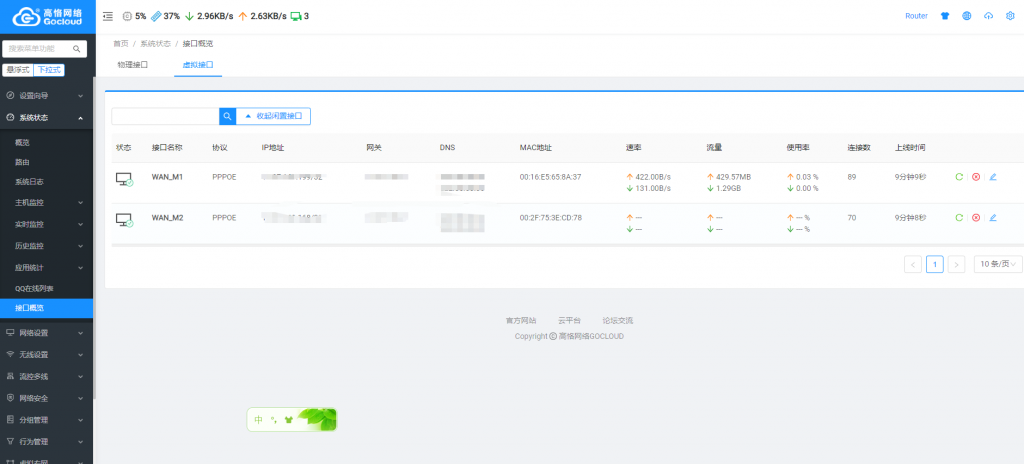
Task: Expand the 网络设置 sidebar menu
Action: (x=46, y=332)
